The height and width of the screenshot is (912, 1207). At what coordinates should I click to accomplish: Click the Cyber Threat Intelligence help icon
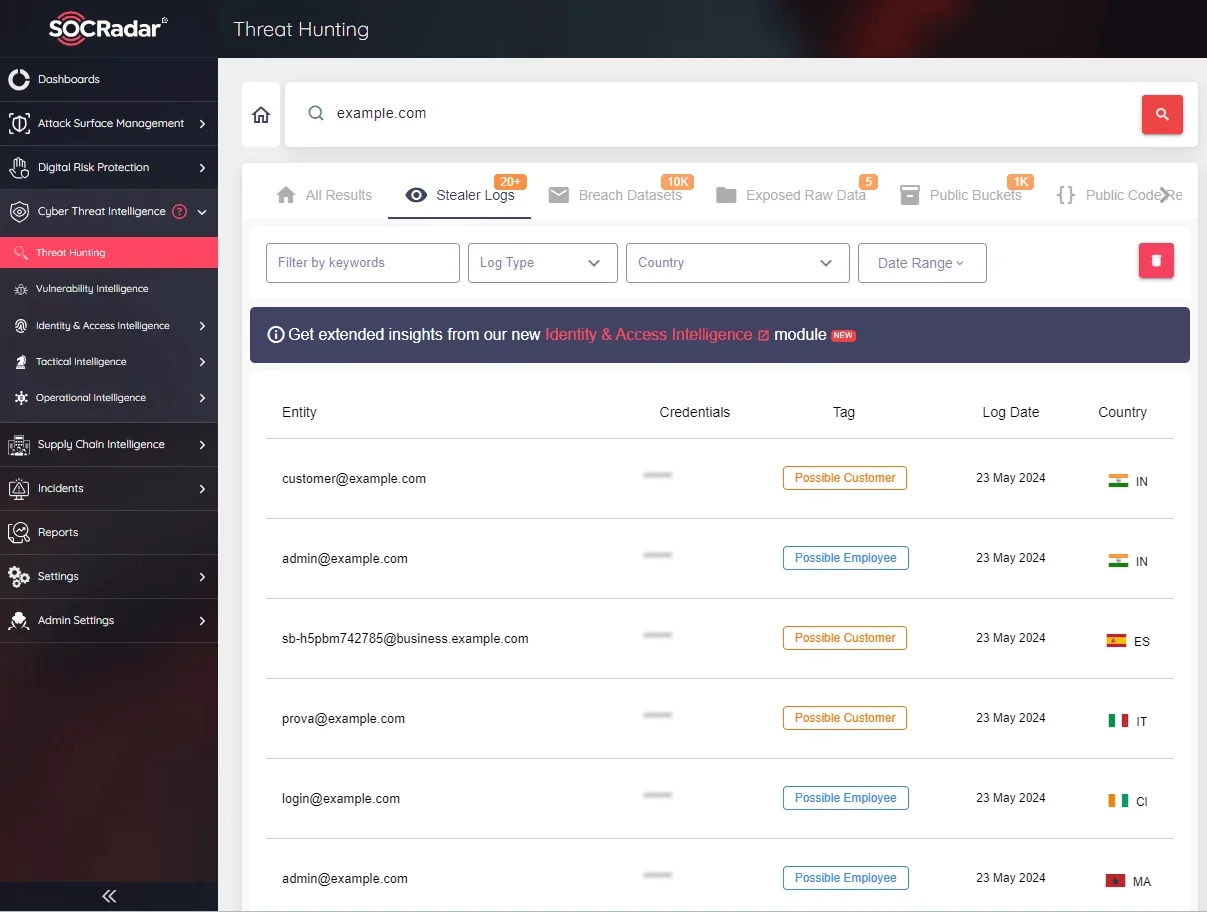click(180, 212)
